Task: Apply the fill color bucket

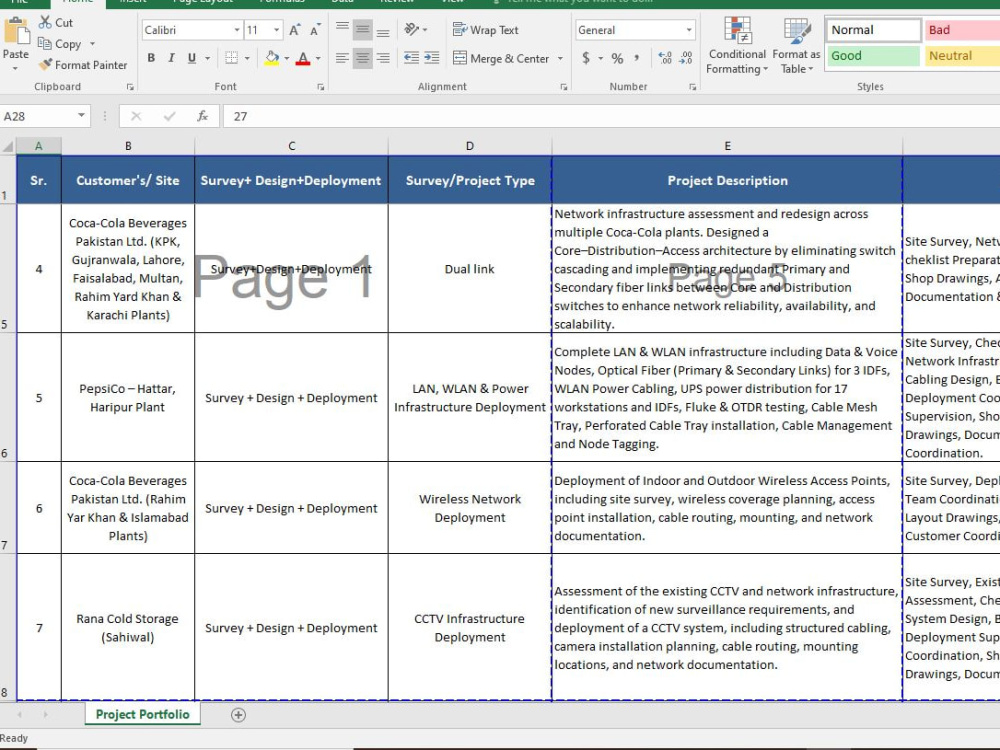Action: click(x=272, y=58)
